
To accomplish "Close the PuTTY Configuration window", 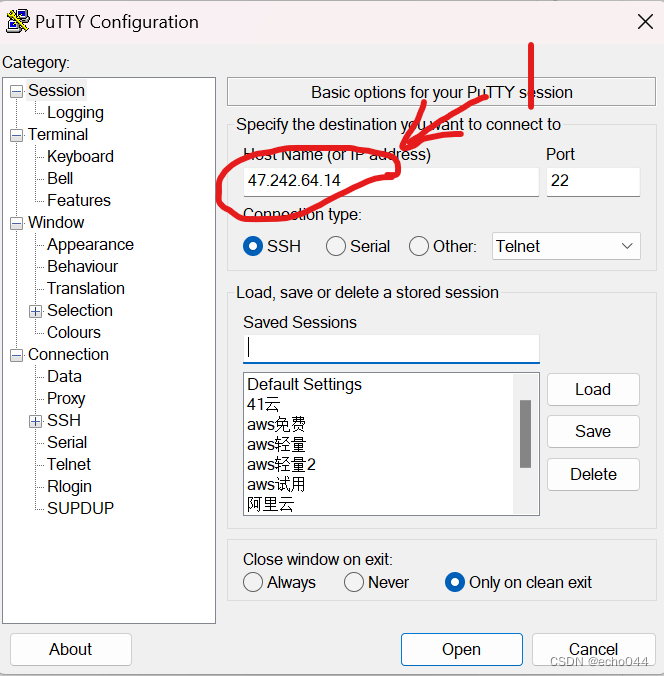I will (645, 21).
